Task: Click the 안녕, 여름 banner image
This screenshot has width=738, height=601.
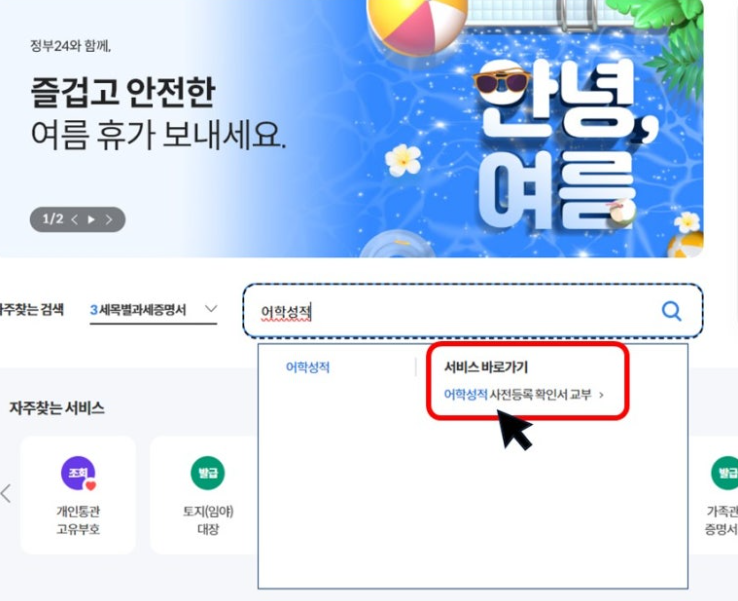Action: pos(532,128)
